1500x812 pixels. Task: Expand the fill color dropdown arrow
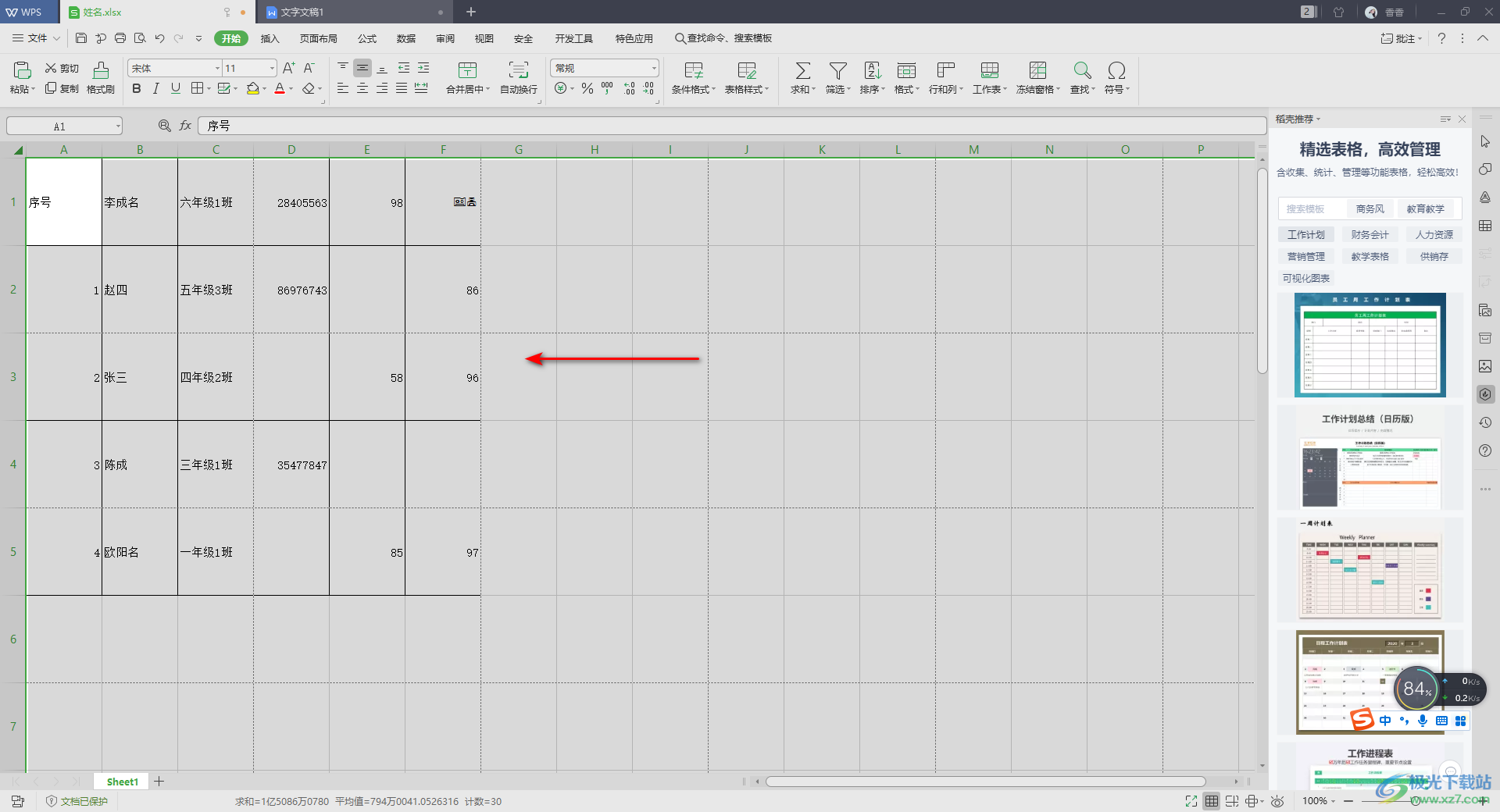(x=264, y=89)
